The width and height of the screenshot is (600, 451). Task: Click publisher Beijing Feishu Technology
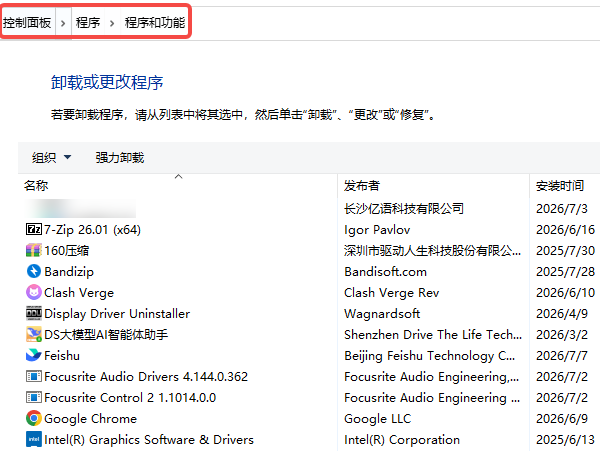429,355
